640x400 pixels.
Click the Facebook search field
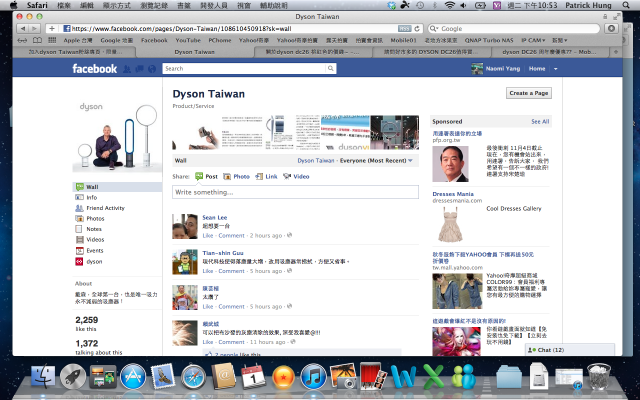(x=244, y=69)
